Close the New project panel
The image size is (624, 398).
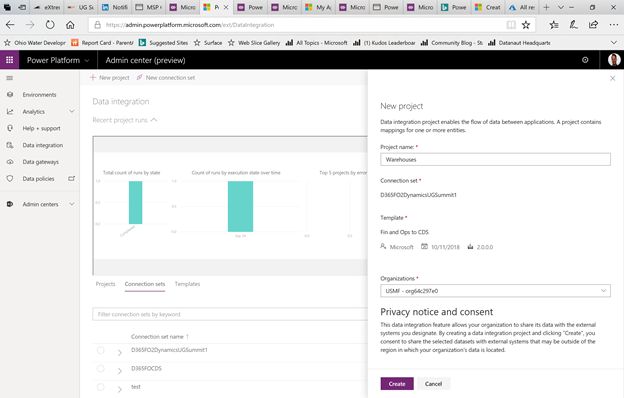pyautogui.click(x=612, y=78)
